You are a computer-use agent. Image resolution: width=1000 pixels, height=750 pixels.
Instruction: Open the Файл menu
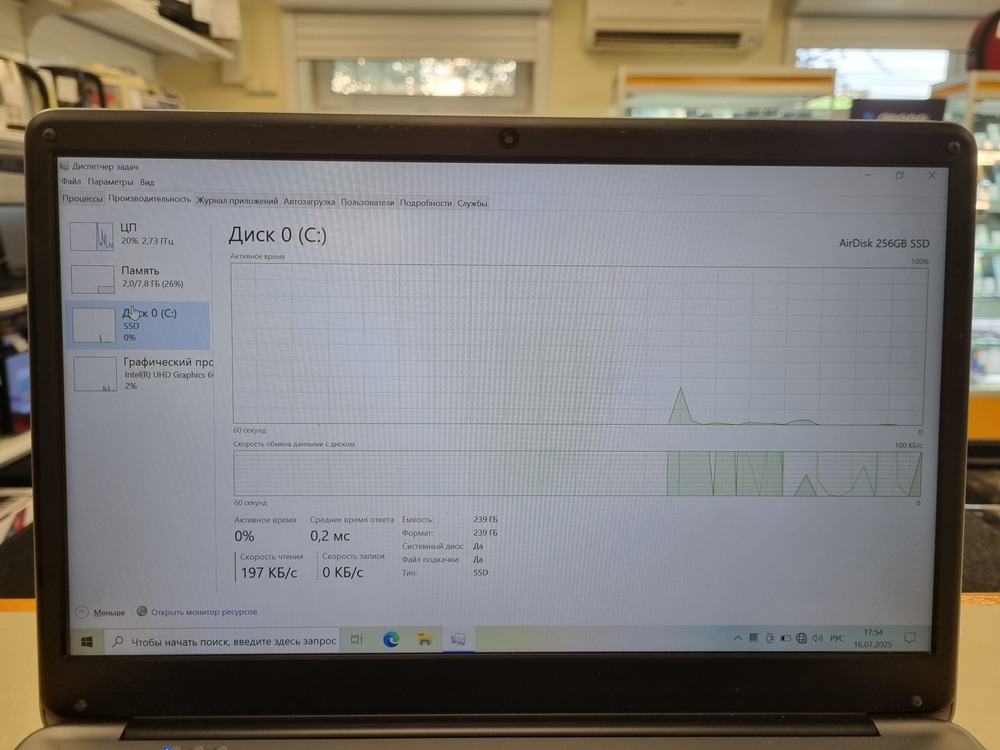pos(71,182)
